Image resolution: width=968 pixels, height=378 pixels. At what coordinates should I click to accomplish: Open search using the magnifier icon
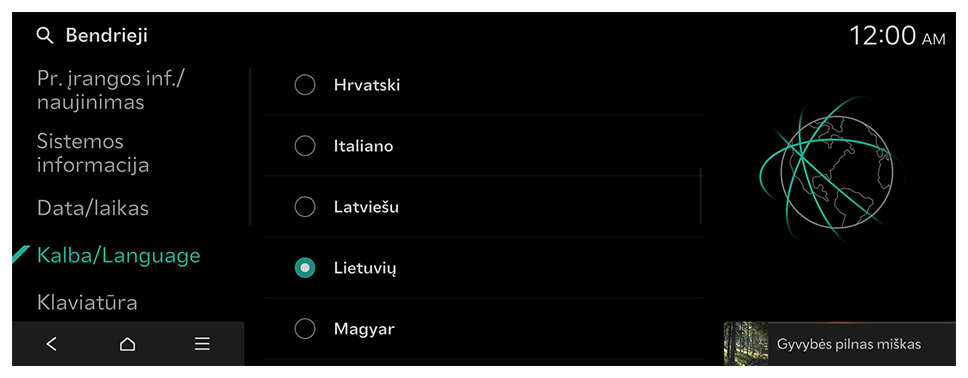[x=45, y=36]
